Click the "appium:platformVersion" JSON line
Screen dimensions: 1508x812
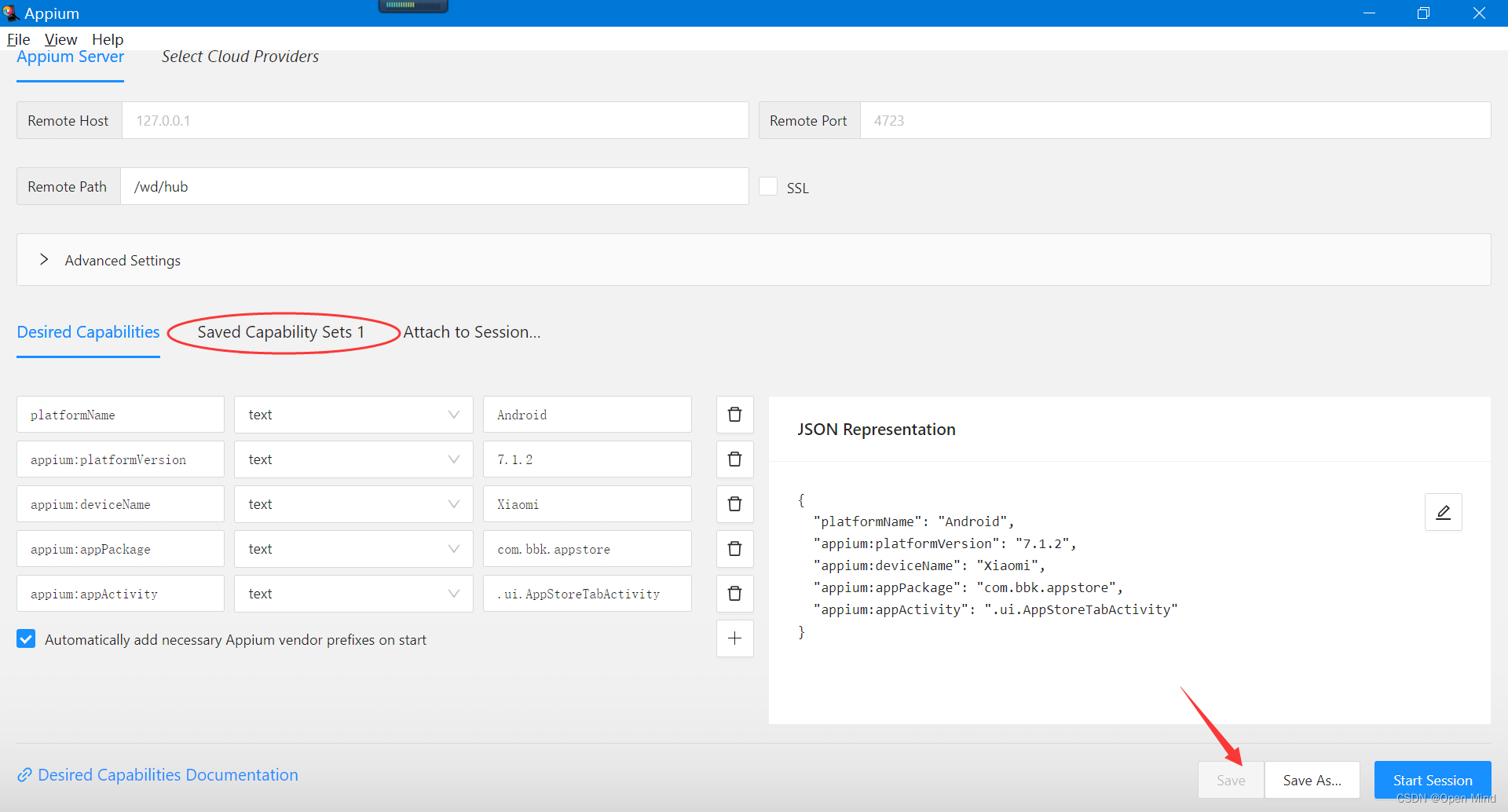[x=945, y=543]
